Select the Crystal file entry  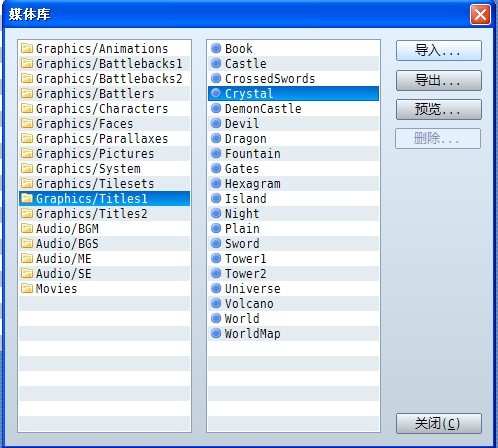tap(293, 93)
